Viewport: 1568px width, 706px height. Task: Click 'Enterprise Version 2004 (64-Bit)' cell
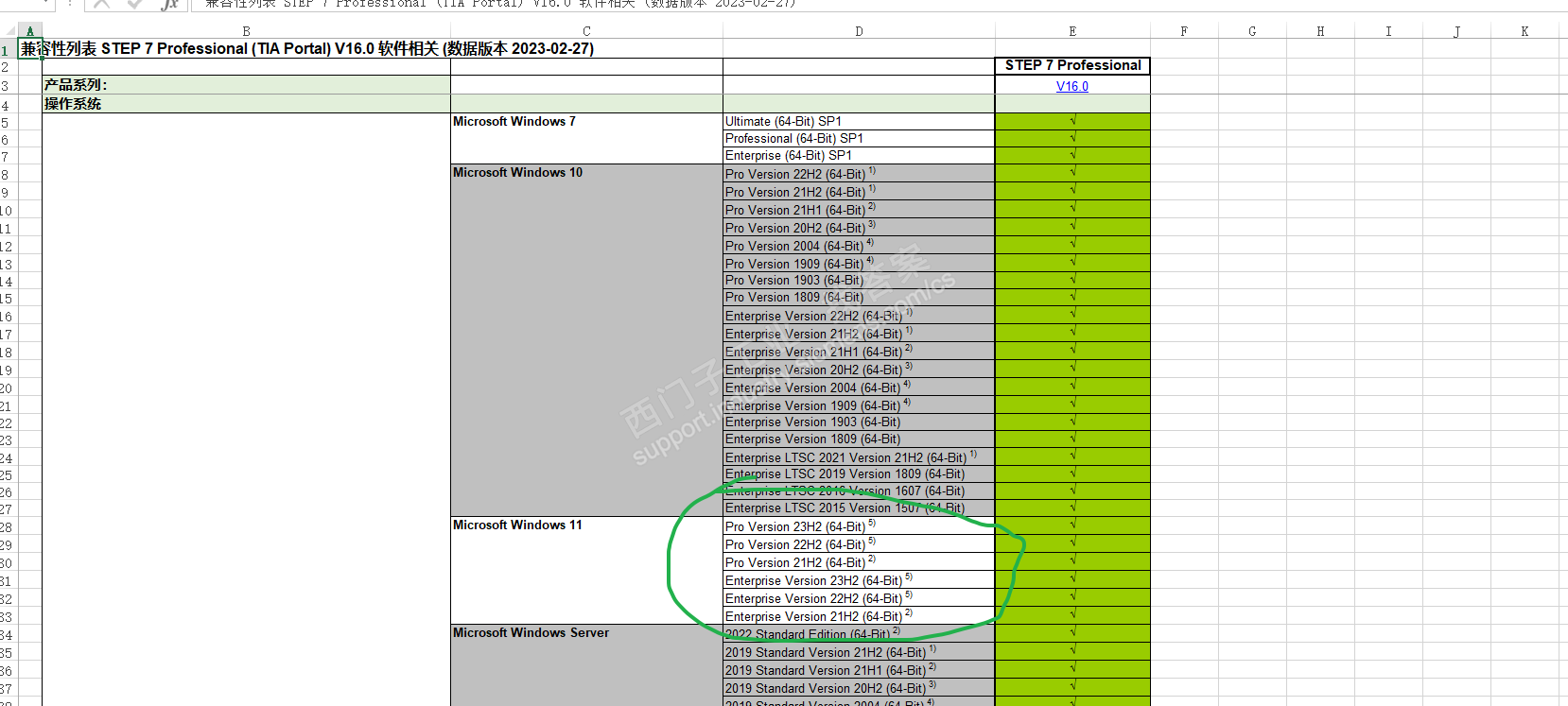coord(859,387)
